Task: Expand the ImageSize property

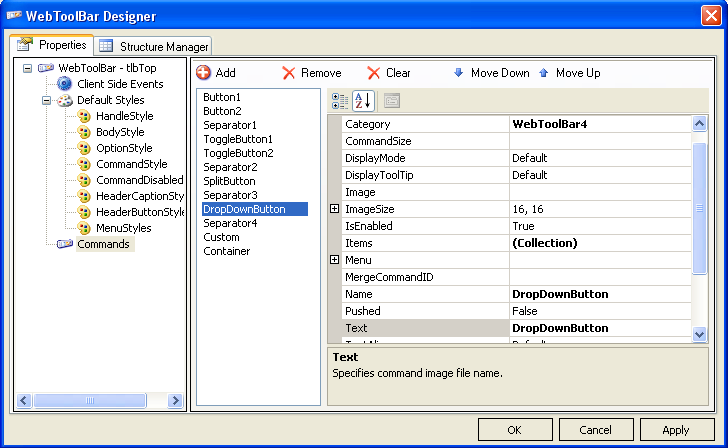Action: tap(334, 209)
